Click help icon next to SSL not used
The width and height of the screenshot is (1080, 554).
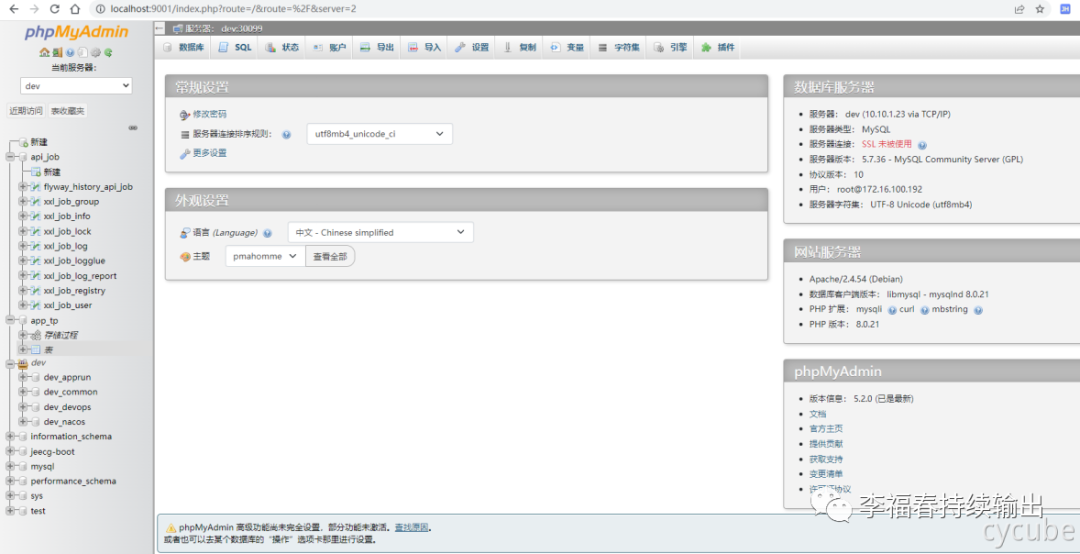point(922,145)
